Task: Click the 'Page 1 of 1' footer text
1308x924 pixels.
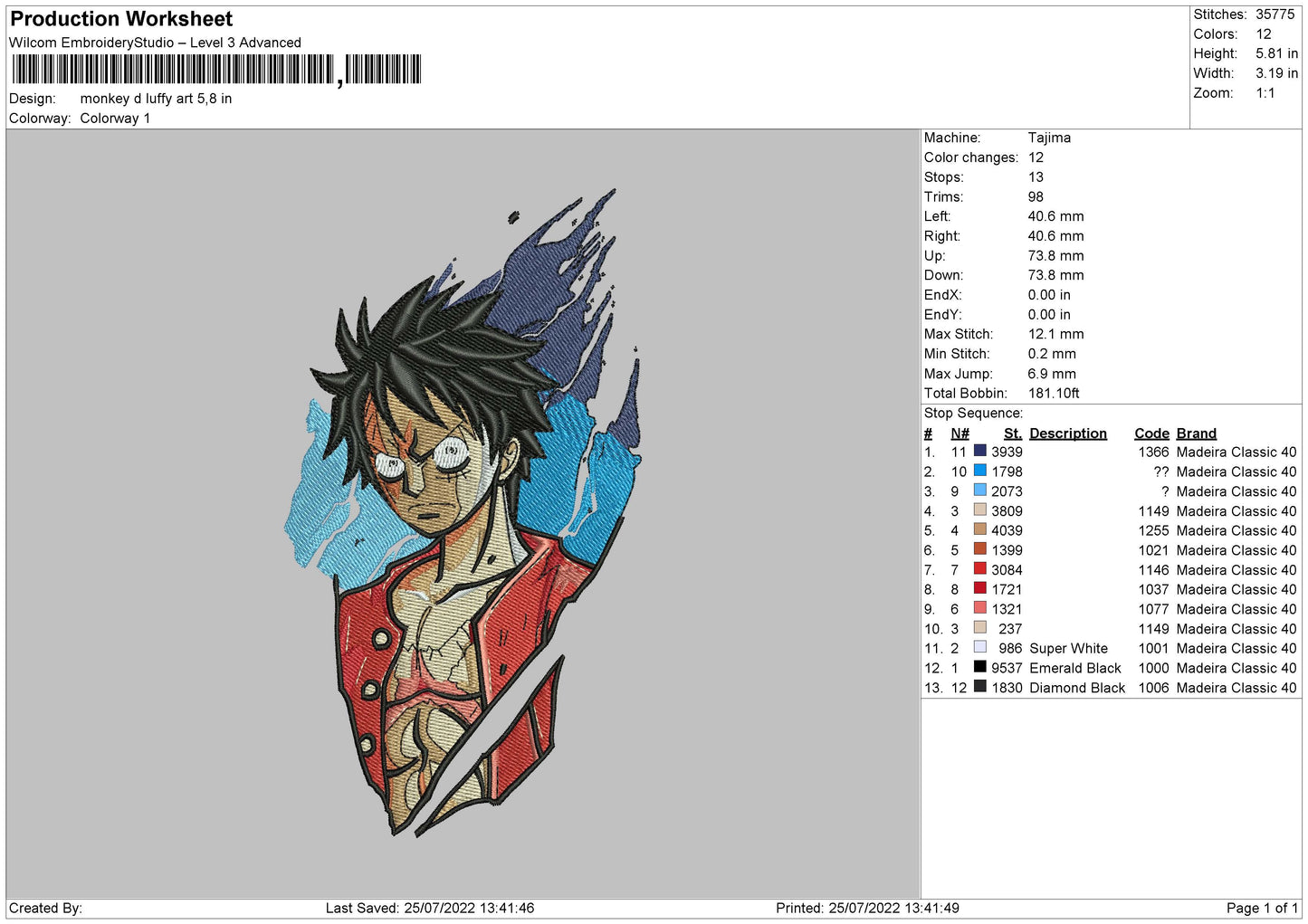Action: coord(1261,908)
